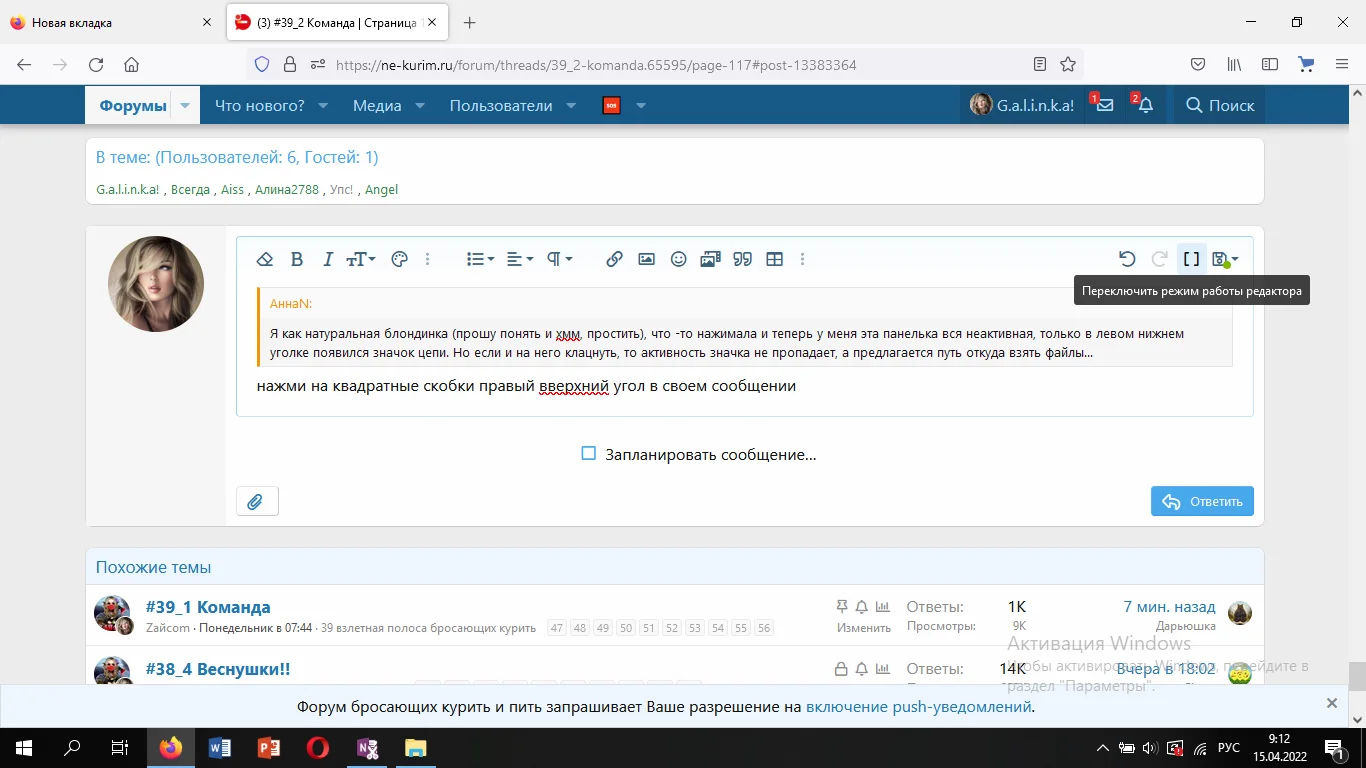
Task: Click the Firefox address bar URL
Action: [596, 65]
